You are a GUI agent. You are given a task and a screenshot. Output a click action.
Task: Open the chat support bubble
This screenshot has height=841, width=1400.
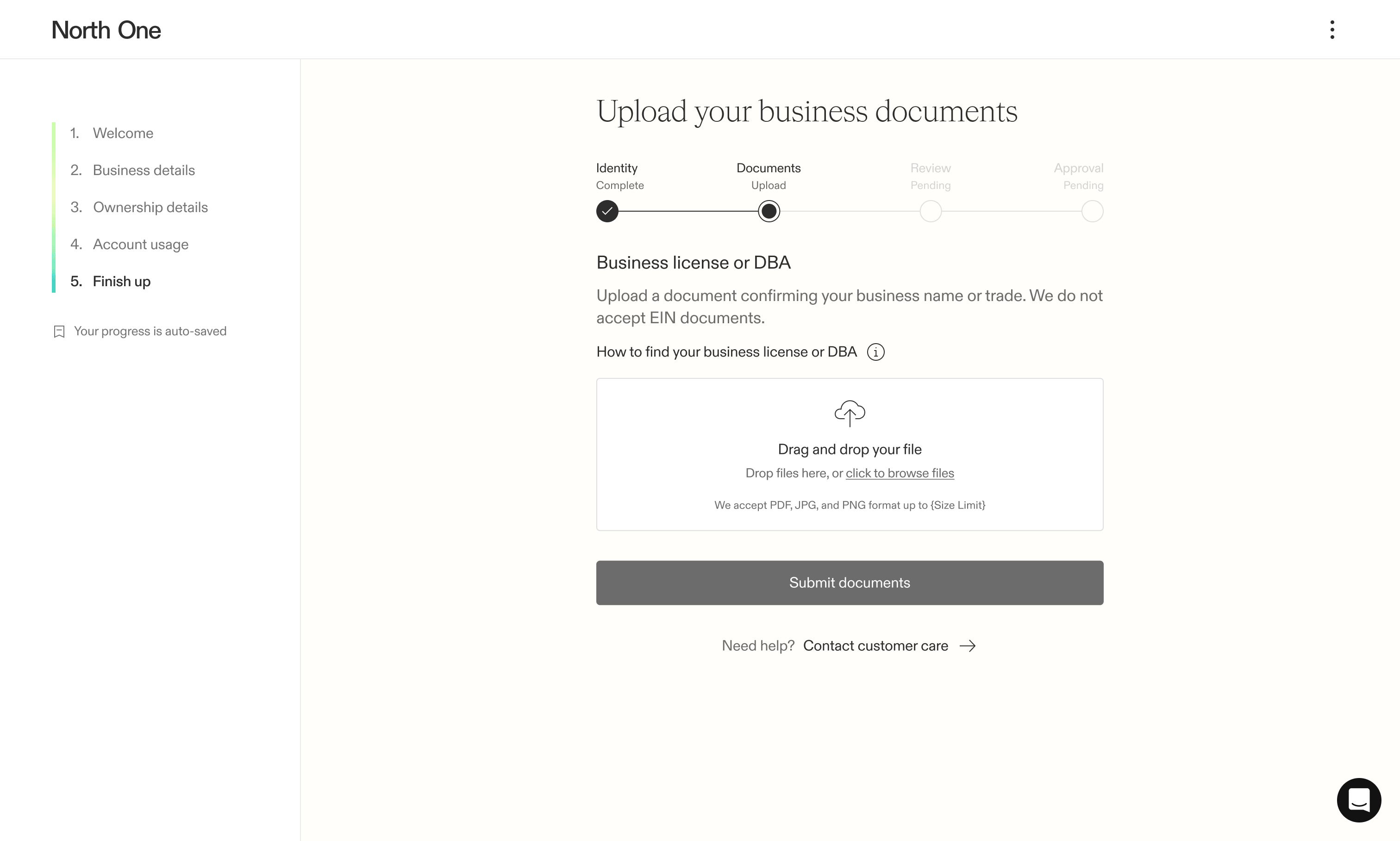pyautogui.click(x=1359, y=800)
